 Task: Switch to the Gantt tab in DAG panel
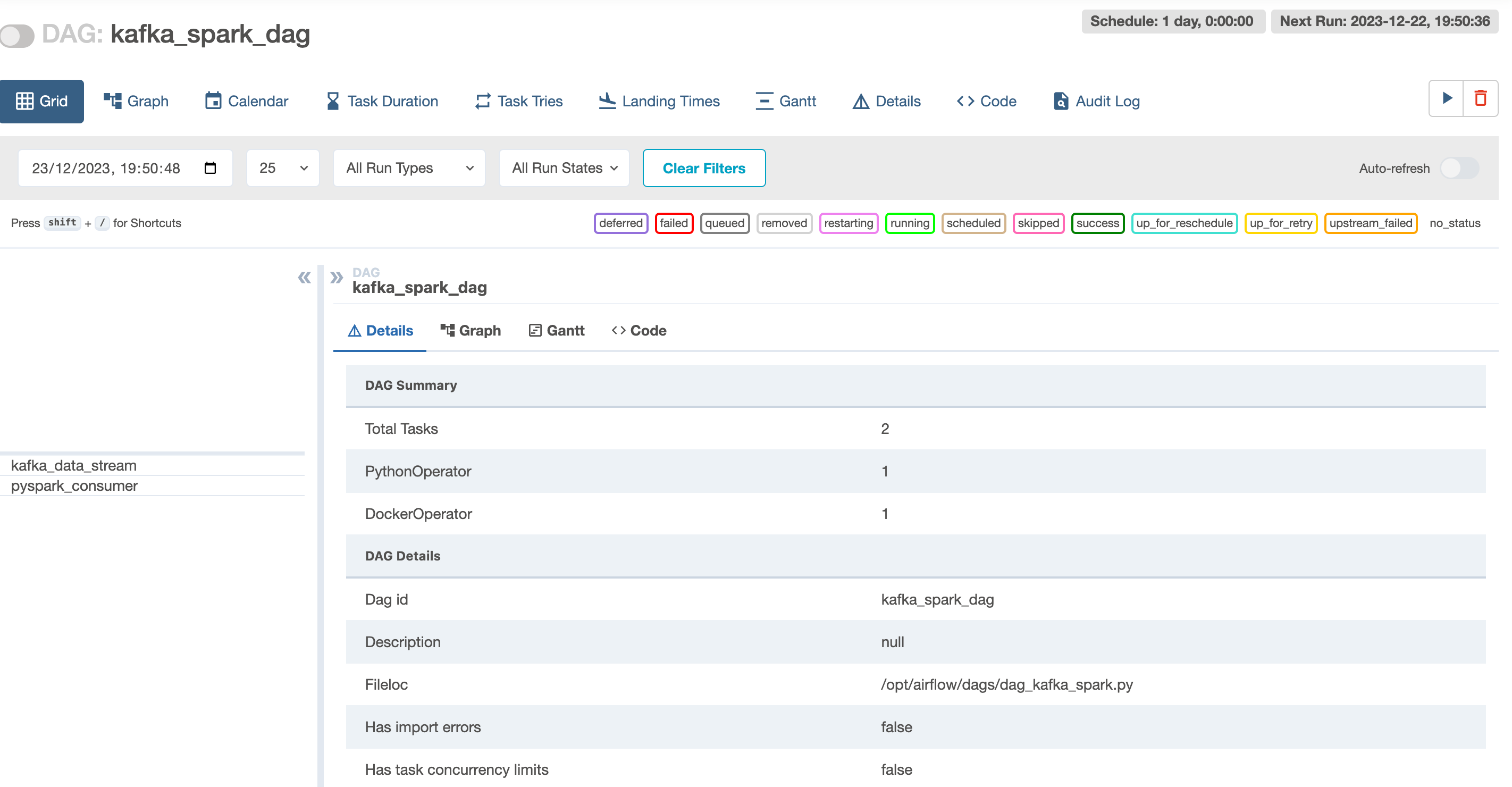[x=557, y=331]
